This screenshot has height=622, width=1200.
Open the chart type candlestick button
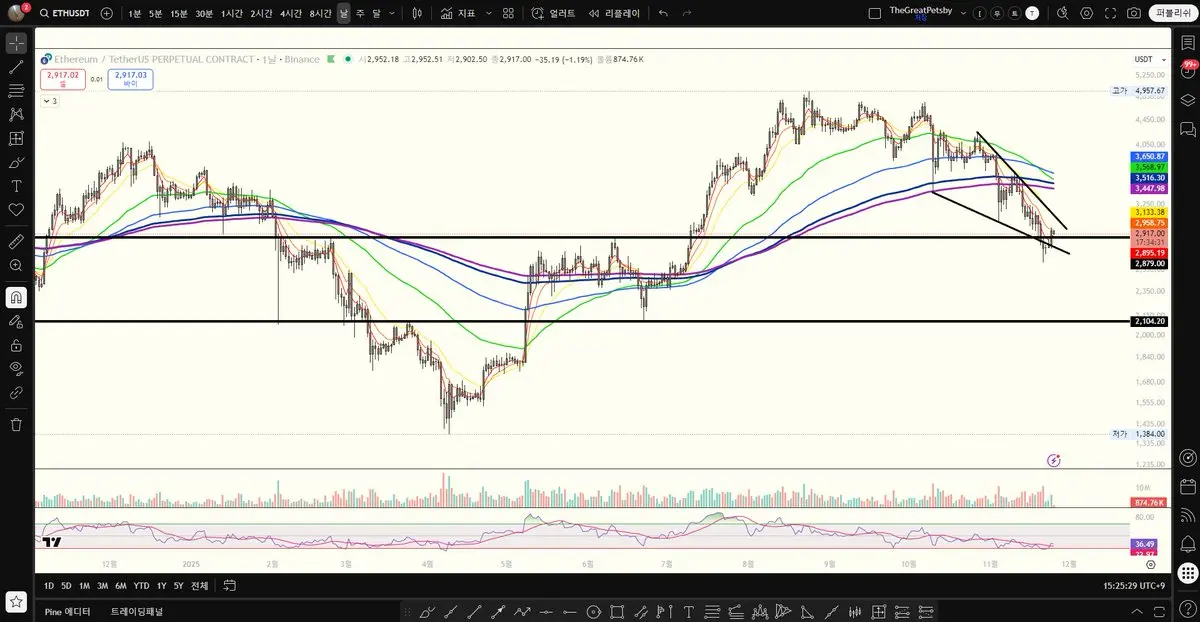[x=418, y=13]
